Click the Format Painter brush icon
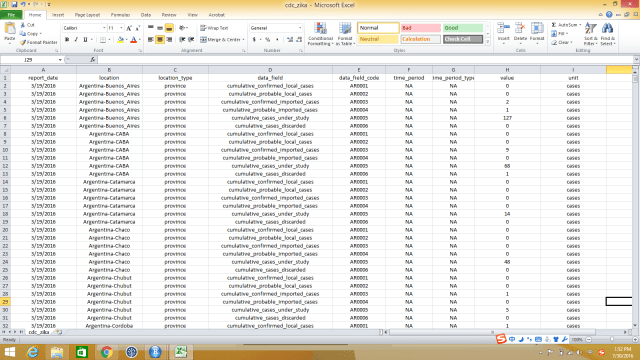The width and height of the screenshot is (640, 360). click(23, 42)
